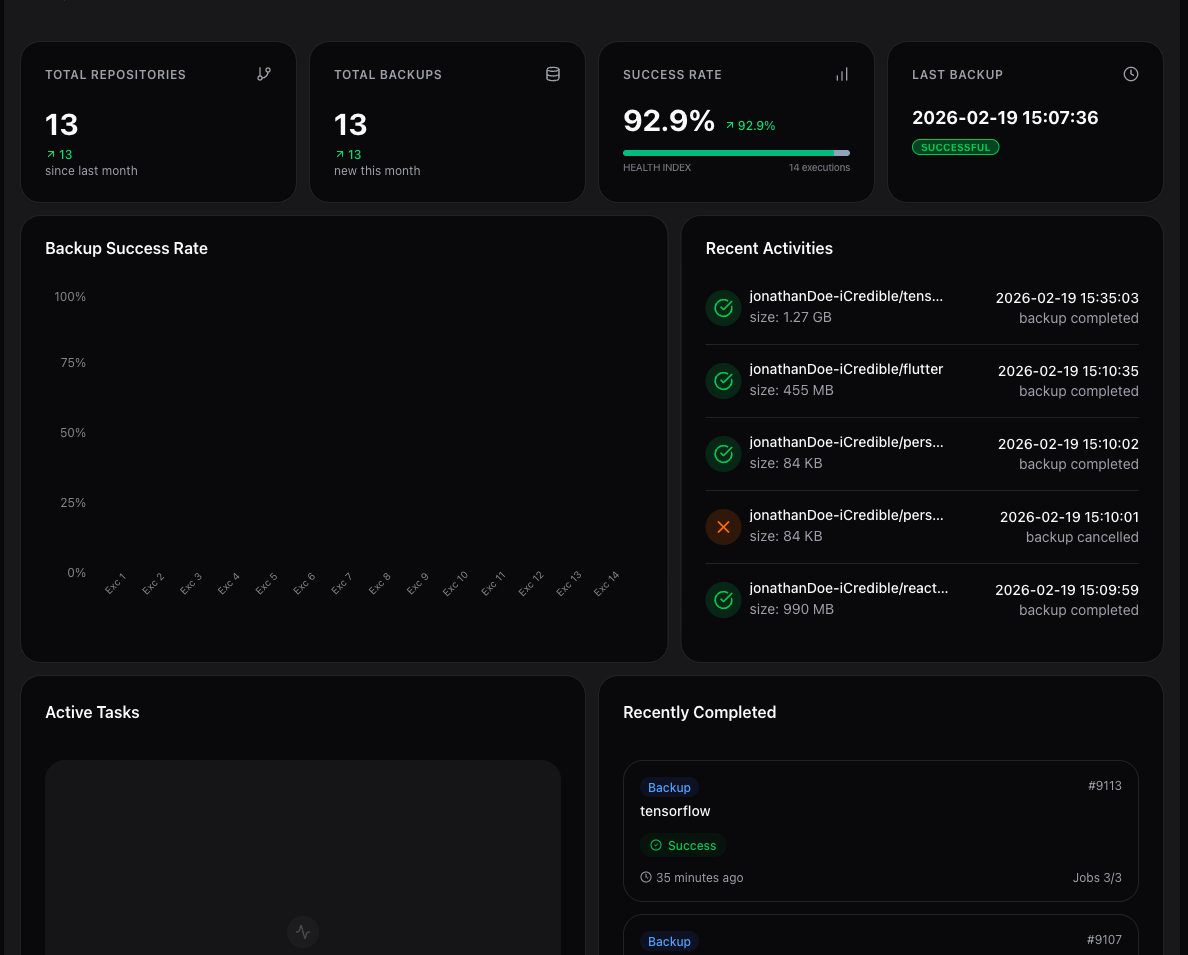
Task: Click the Recent Activities heading
Action: pos(769,248)
